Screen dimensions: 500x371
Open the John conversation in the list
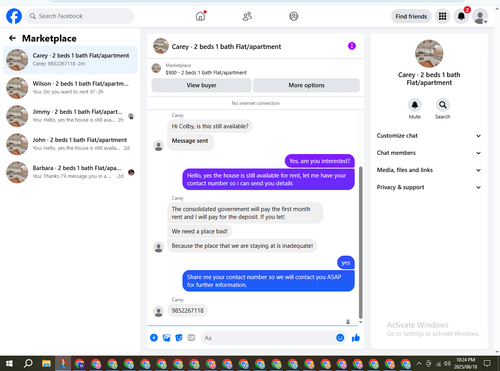[70, 144]
